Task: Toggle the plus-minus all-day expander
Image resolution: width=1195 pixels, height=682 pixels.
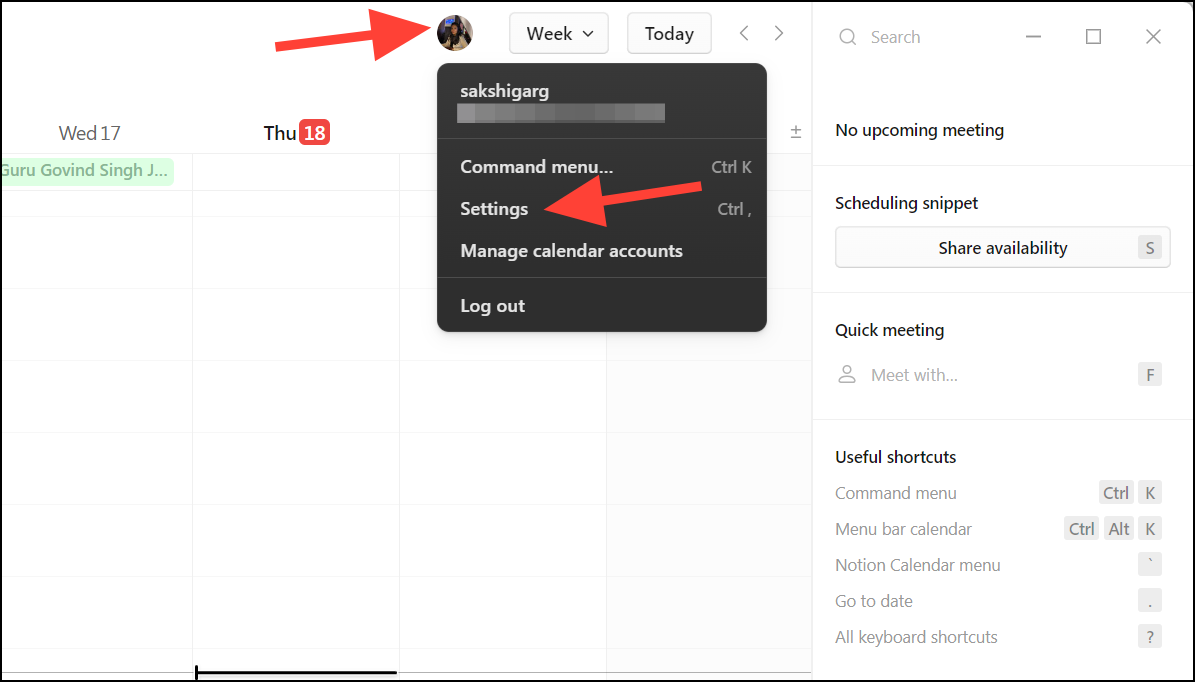Action: coord(796,132)
